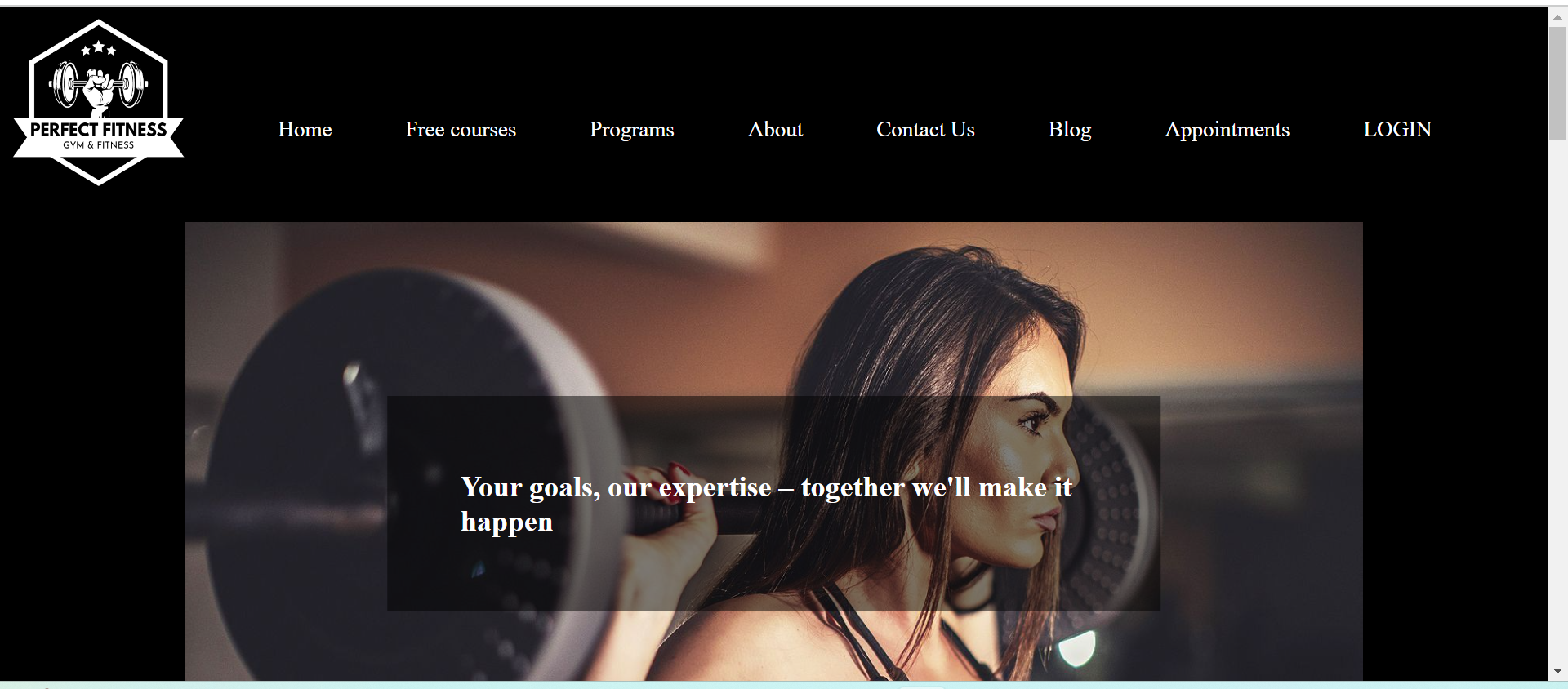Screen dimensions: 1568x689
Task: Open the Appointments page
Action: pos(1227,130)
